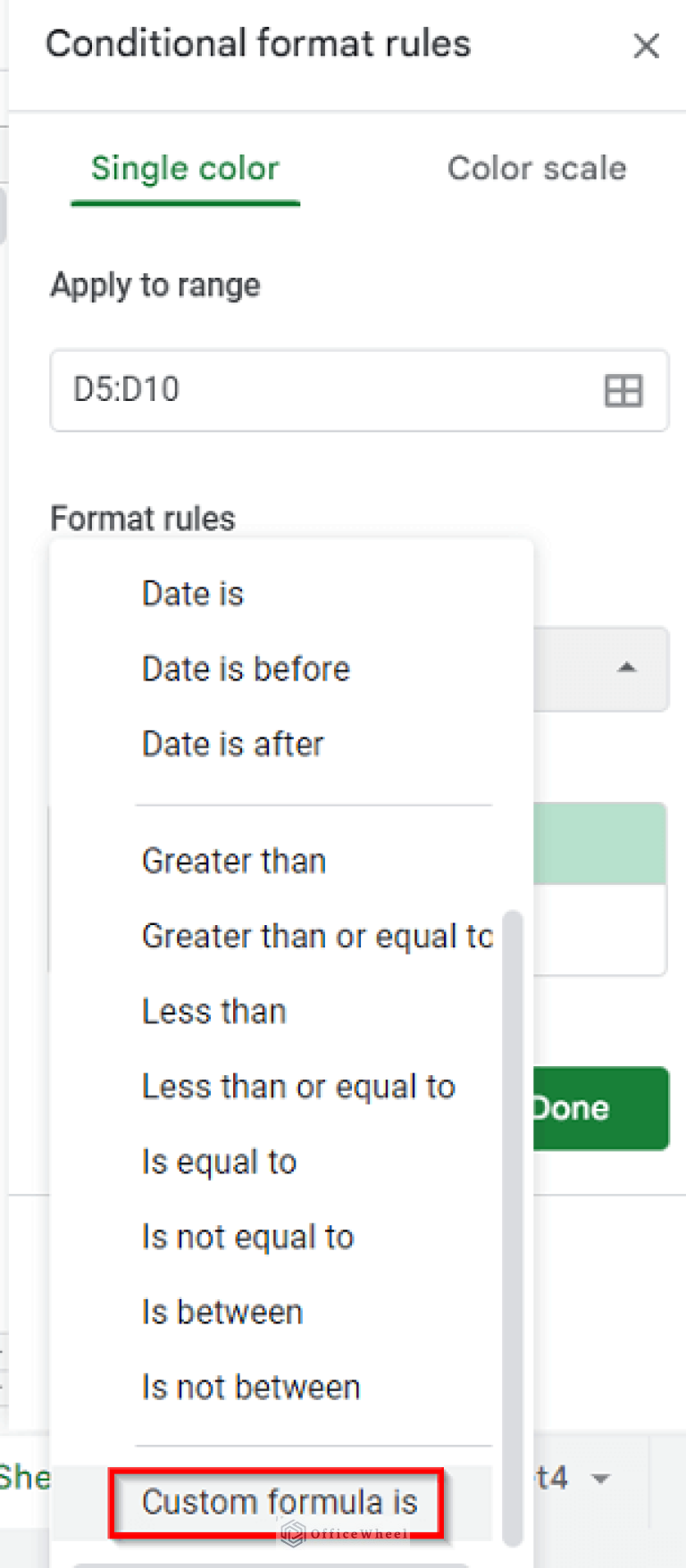Select the 'Less than' condition
This screenshot has height=1568, width=686.
pyautogui.click(x=213, y=1011)
